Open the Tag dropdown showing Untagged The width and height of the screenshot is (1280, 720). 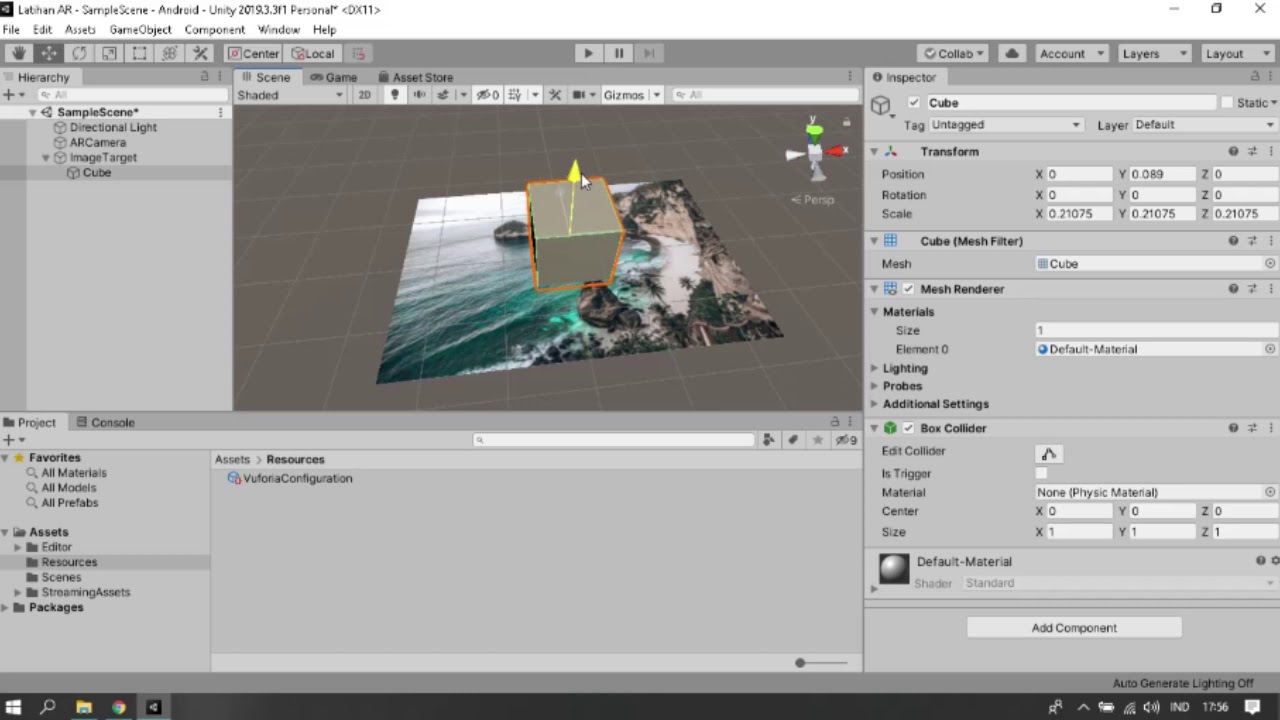(x=1005, y=125)
